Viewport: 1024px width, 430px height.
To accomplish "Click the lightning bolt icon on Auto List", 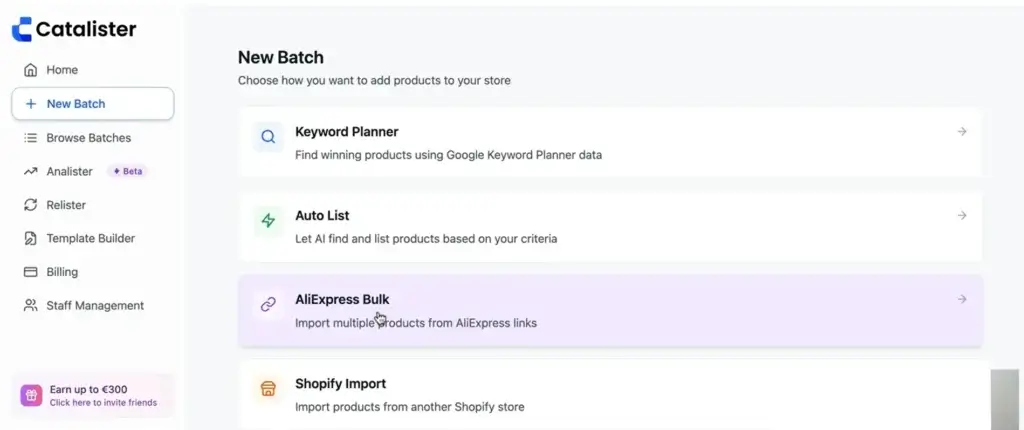I will pyautogui.click(x=268, y=221).
